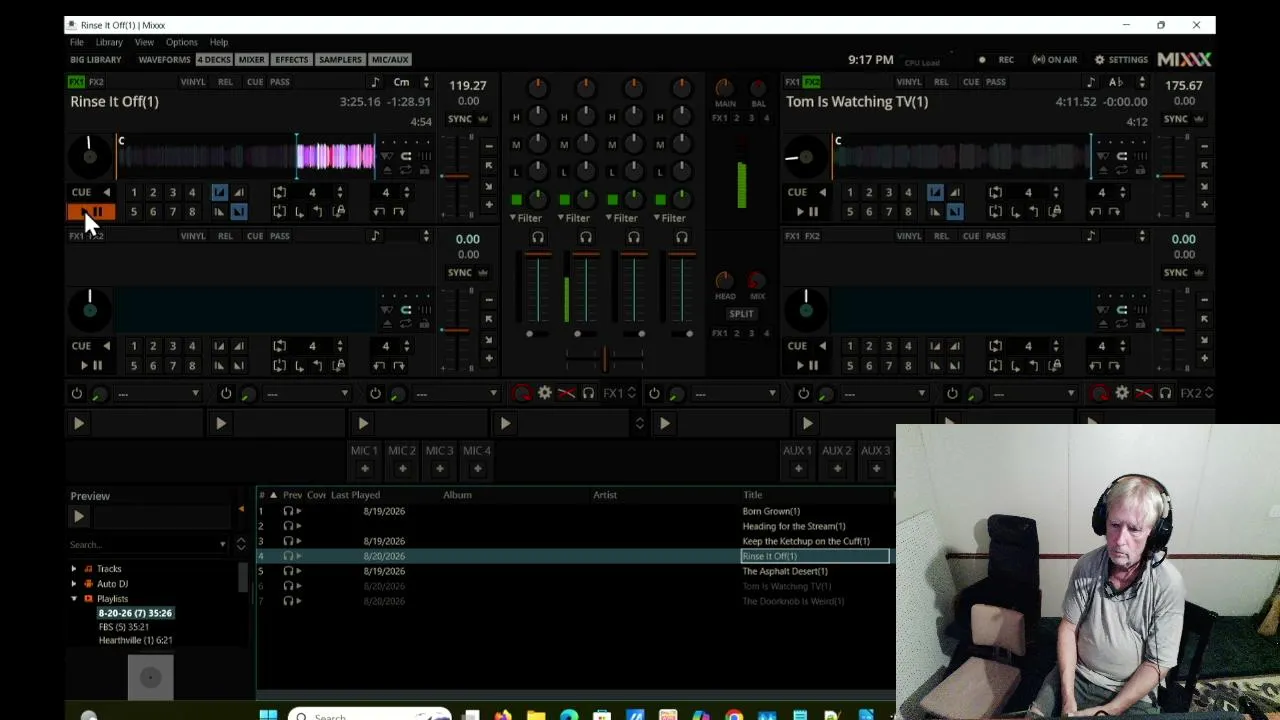Open the first effect slot dropdown in FX1
Viewport: 1280px width, 720px height.
point(157,393)
